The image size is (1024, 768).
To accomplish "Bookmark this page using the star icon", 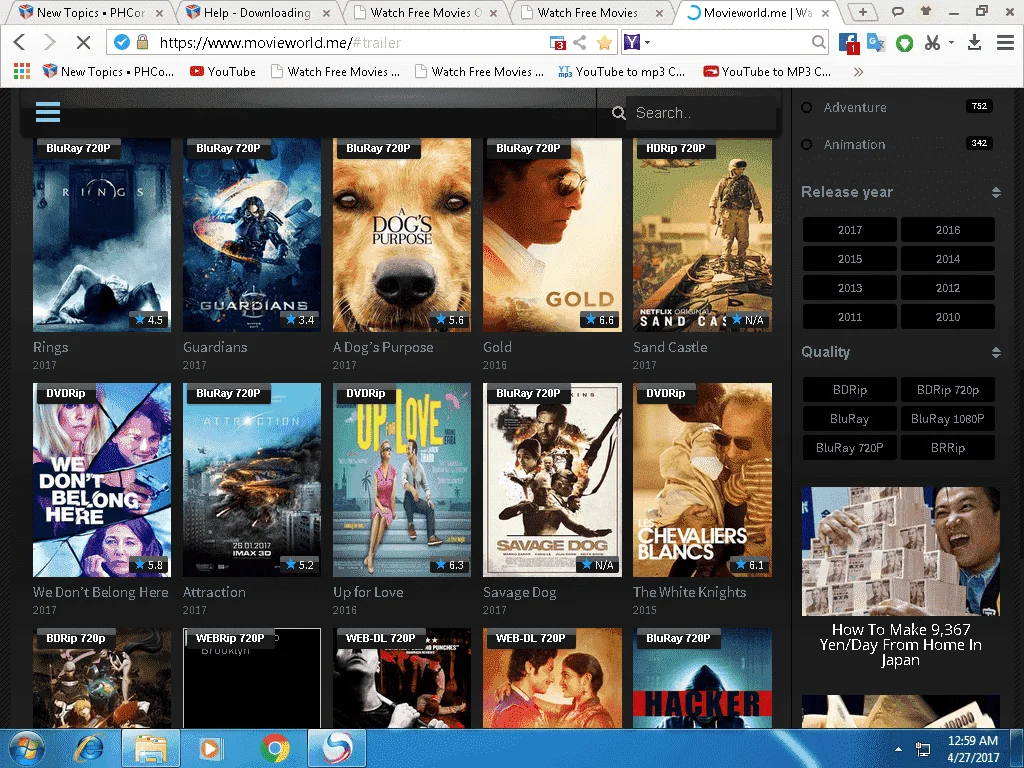I will click(604, 43).
